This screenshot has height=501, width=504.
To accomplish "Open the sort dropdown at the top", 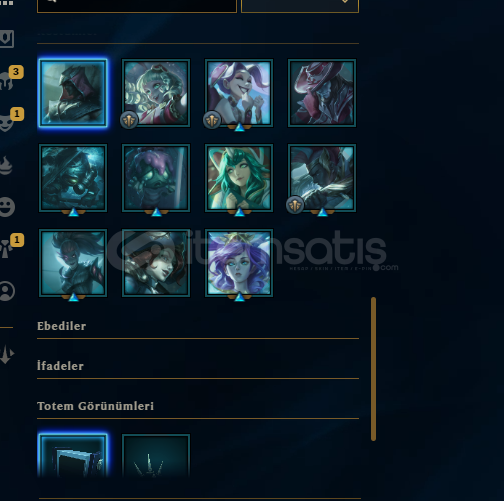I will click(300, 6).
